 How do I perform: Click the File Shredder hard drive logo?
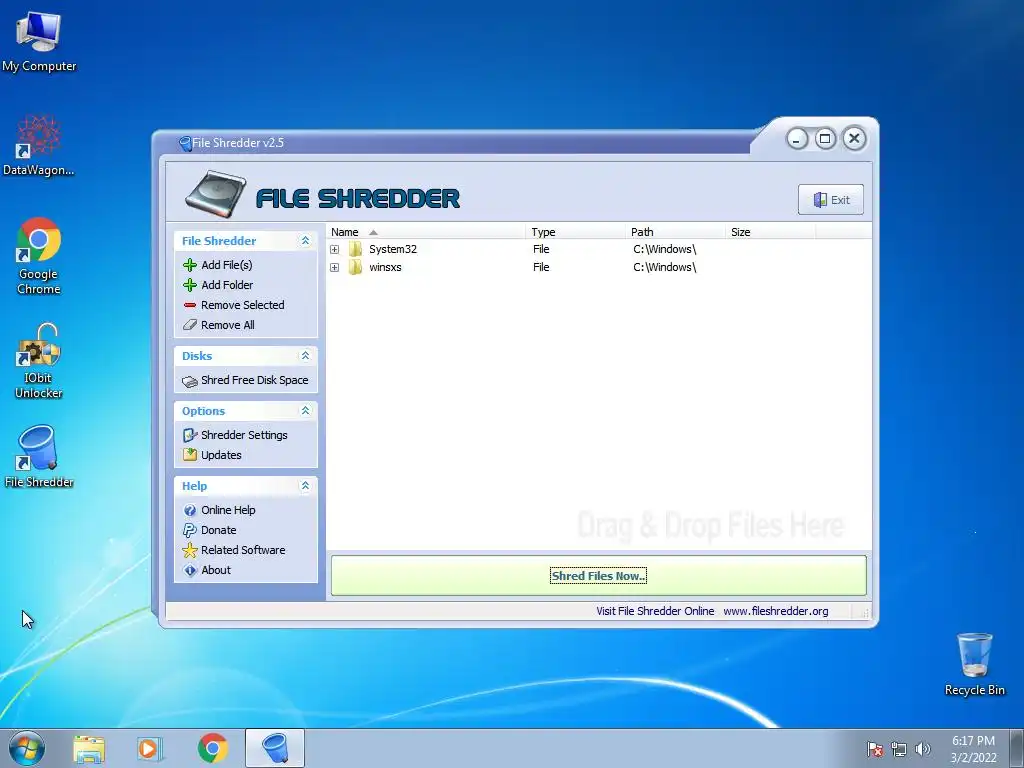pos(216,194)
